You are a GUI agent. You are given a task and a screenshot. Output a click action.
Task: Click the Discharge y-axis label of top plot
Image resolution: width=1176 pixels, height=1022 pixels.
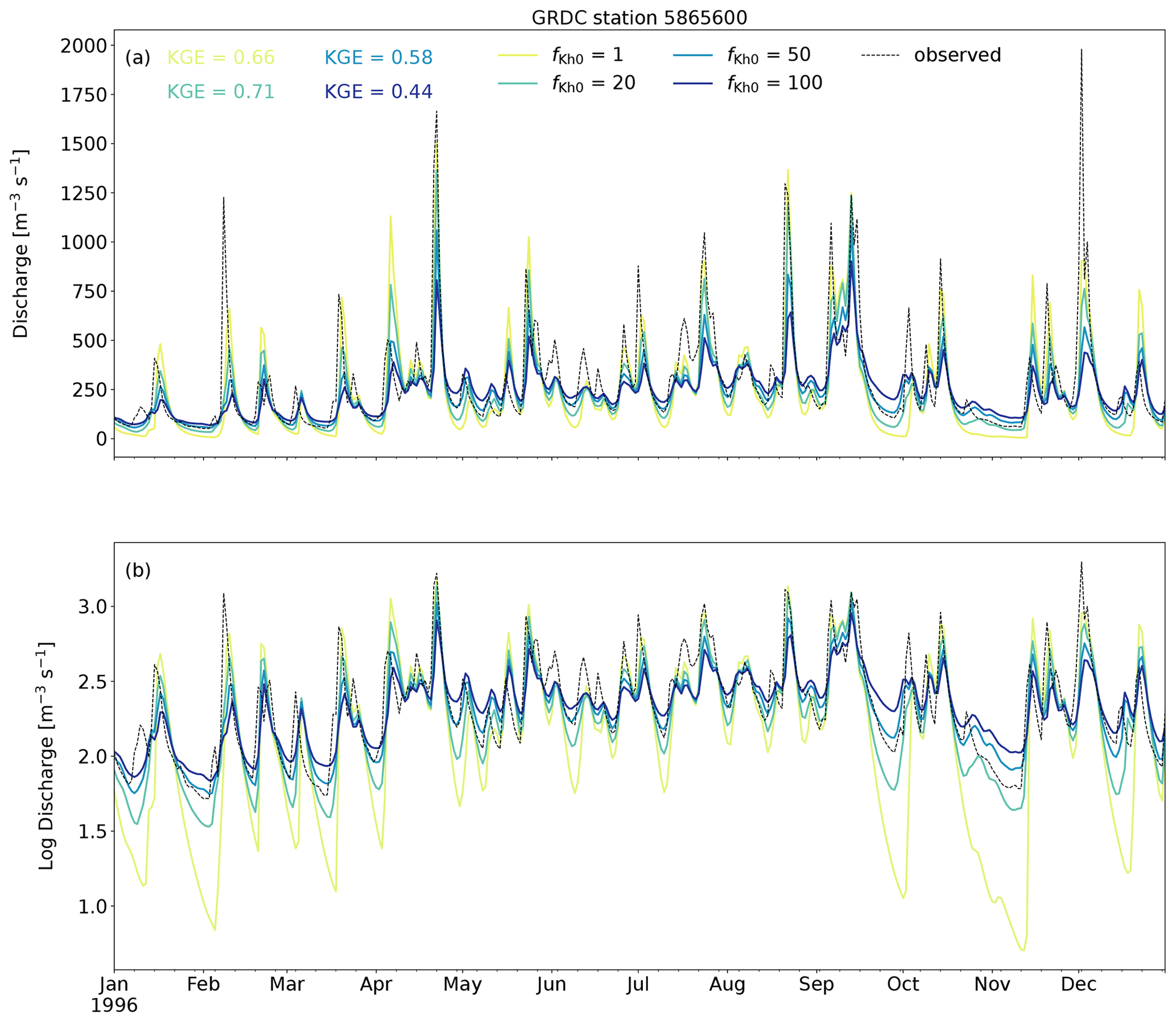coord(20,244)
